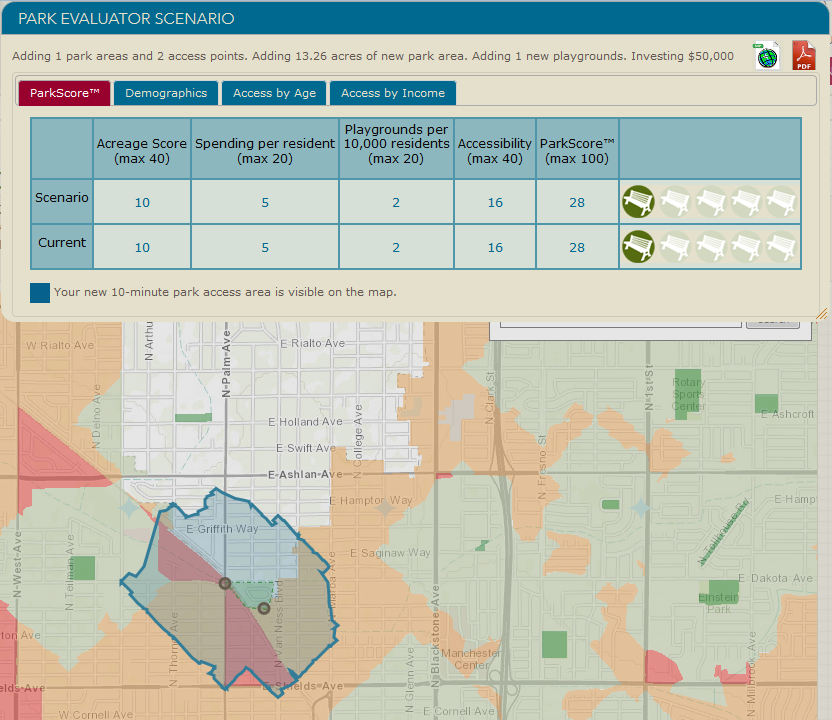The height and width of the screenshot is (720, 832).
Task: Click the blue access area legend swatch
Action: point(40,292)
